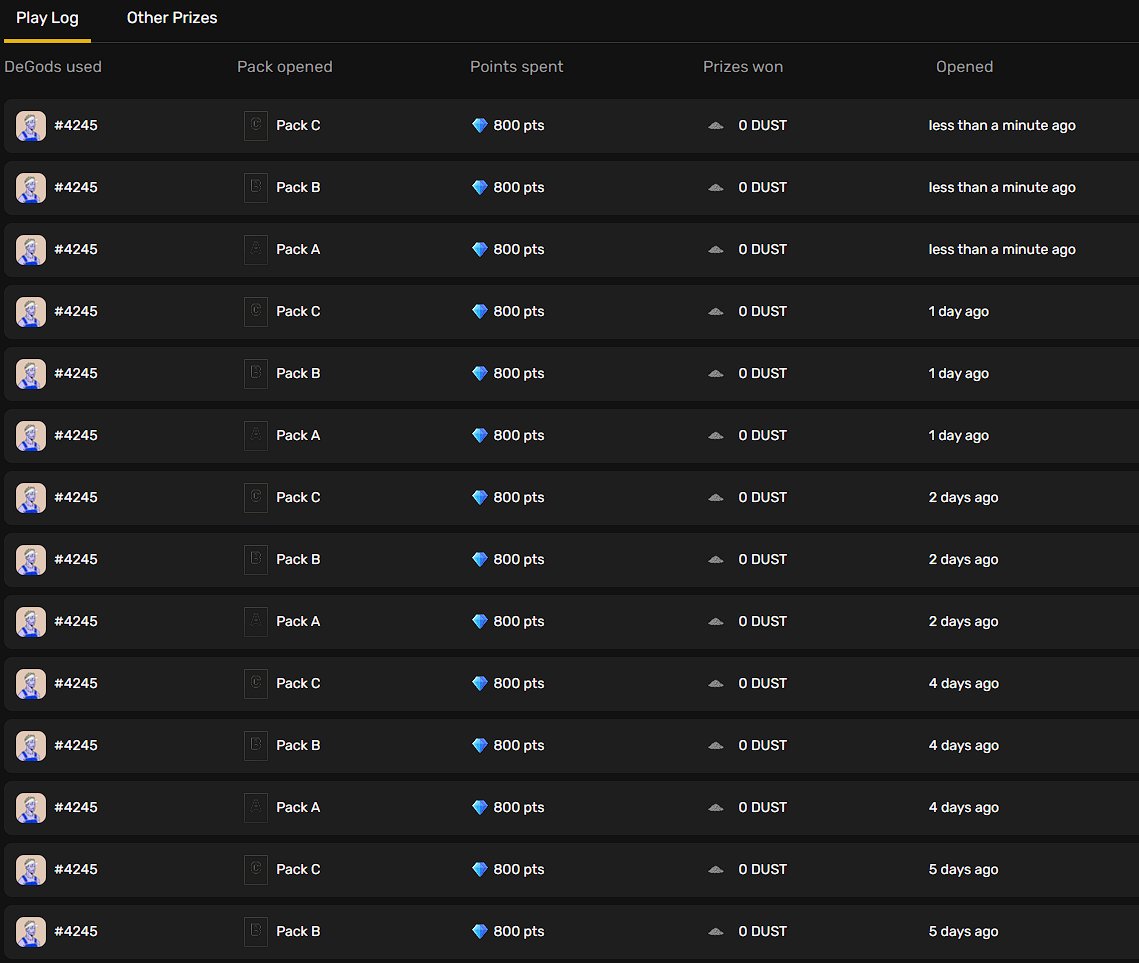Image resolution: width=1139 pixels, height=963 pixels.
Task: Click the DUST pile icon in Pack C row, less than a minute ago
Action: [716, 126]
